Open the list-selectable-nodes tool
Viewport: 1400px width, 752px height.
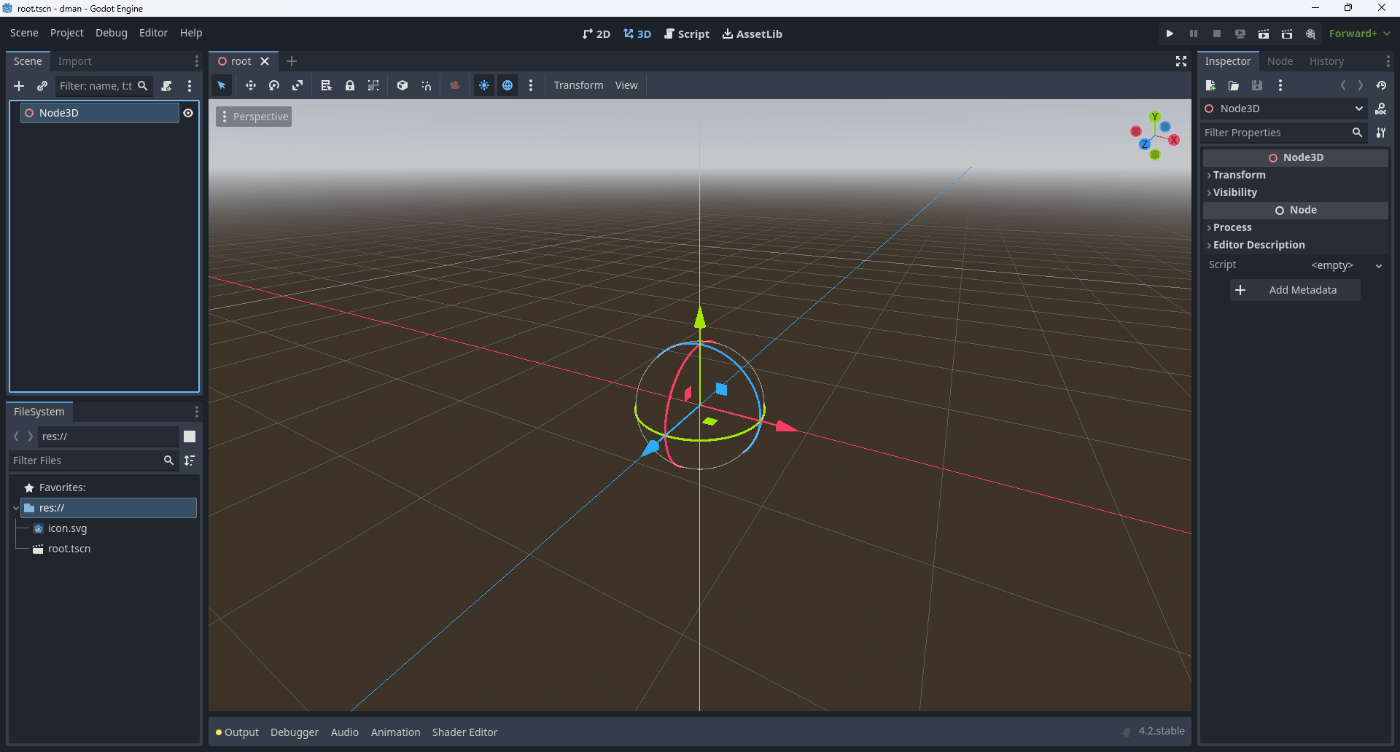[326, 85]
